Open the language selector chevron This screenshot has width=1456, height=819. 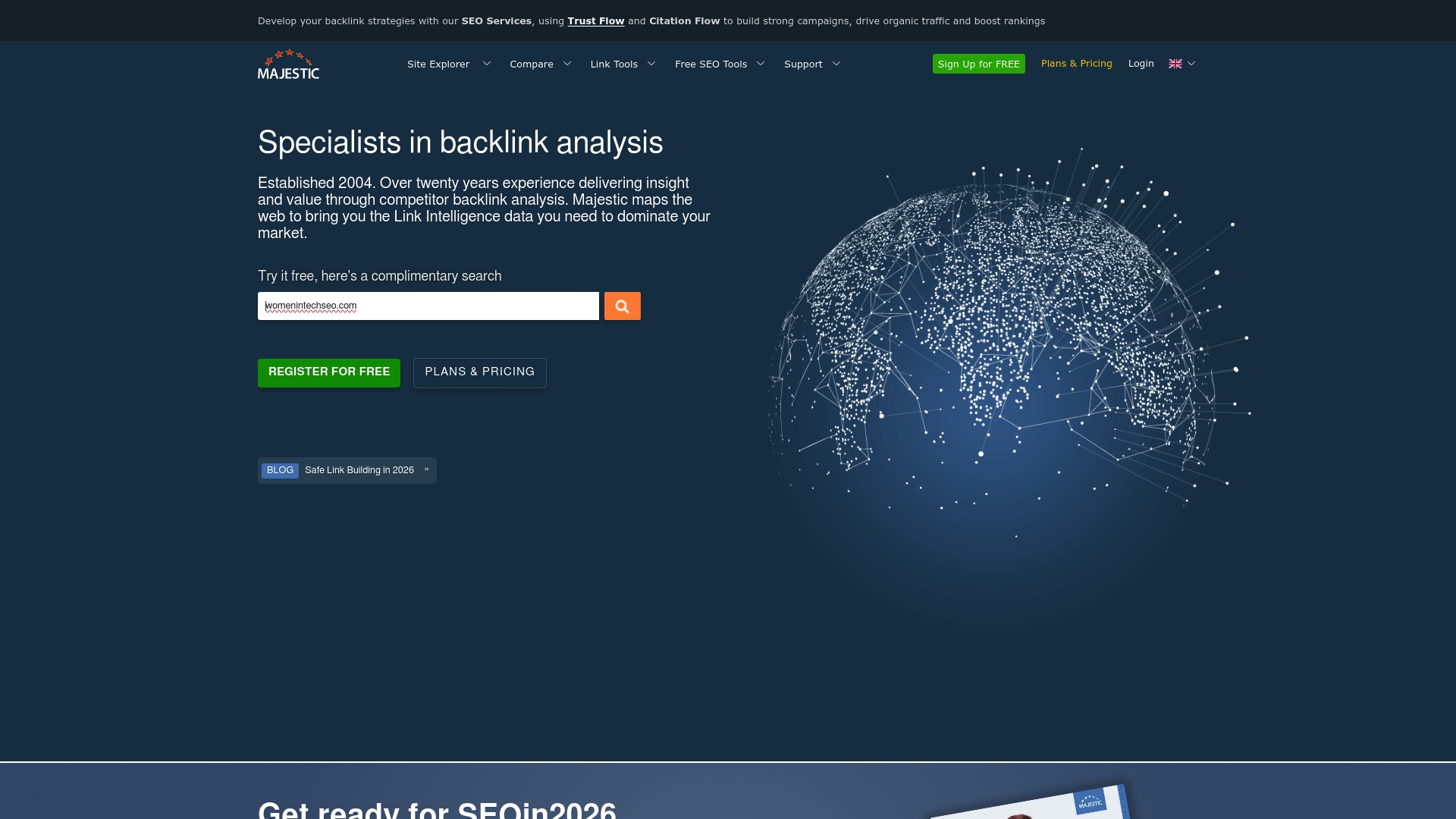[1191, 64]
